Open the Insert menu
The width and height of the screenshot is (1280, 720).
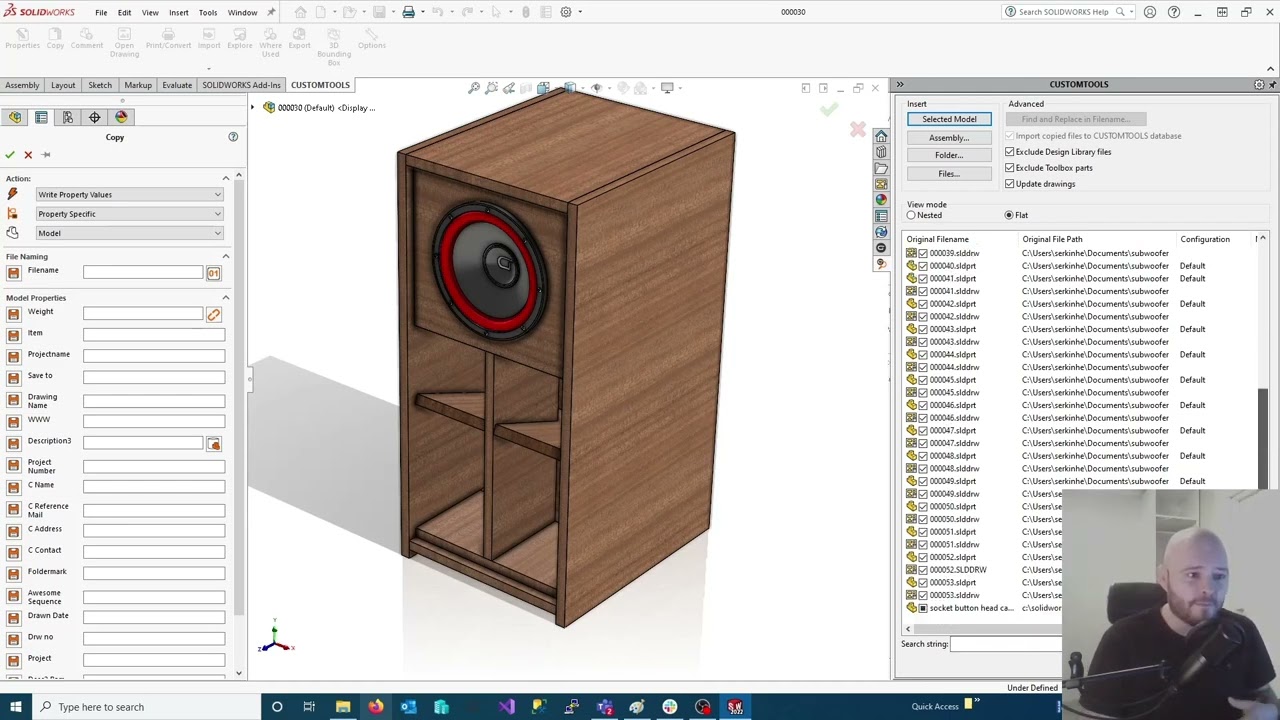[x=178, y=12]
